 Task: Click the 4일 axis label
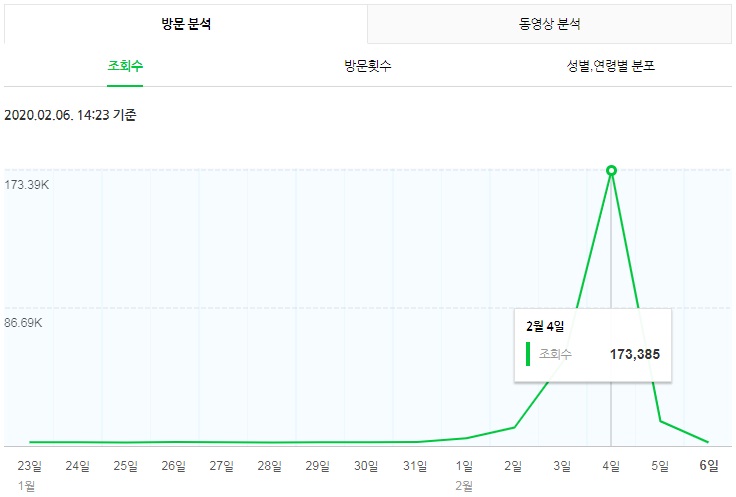tap(611, 465)
